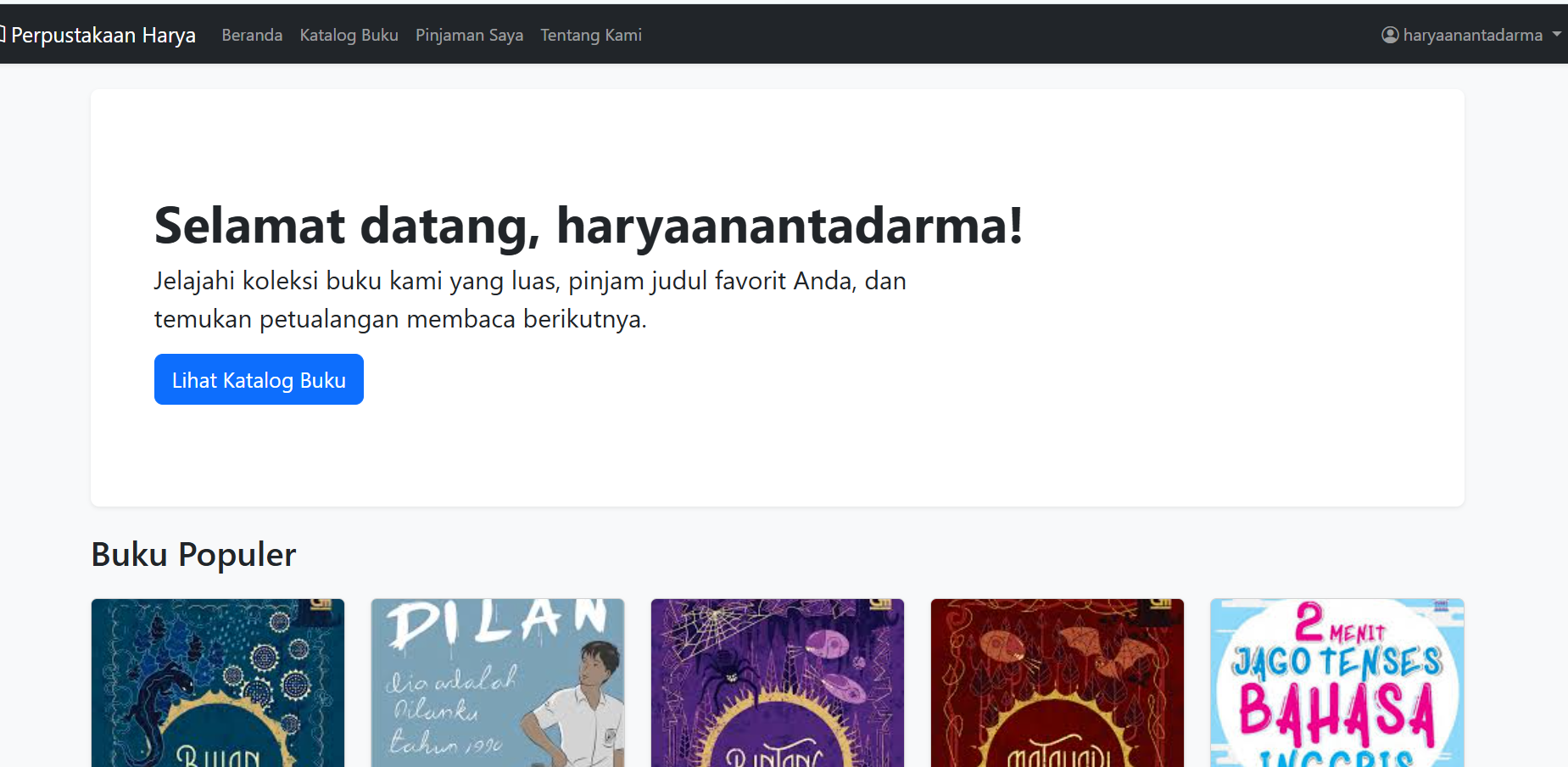
Task: Click the Lihat Katalog Buku button
Action: pyautogui.click(x=259, y=379)
